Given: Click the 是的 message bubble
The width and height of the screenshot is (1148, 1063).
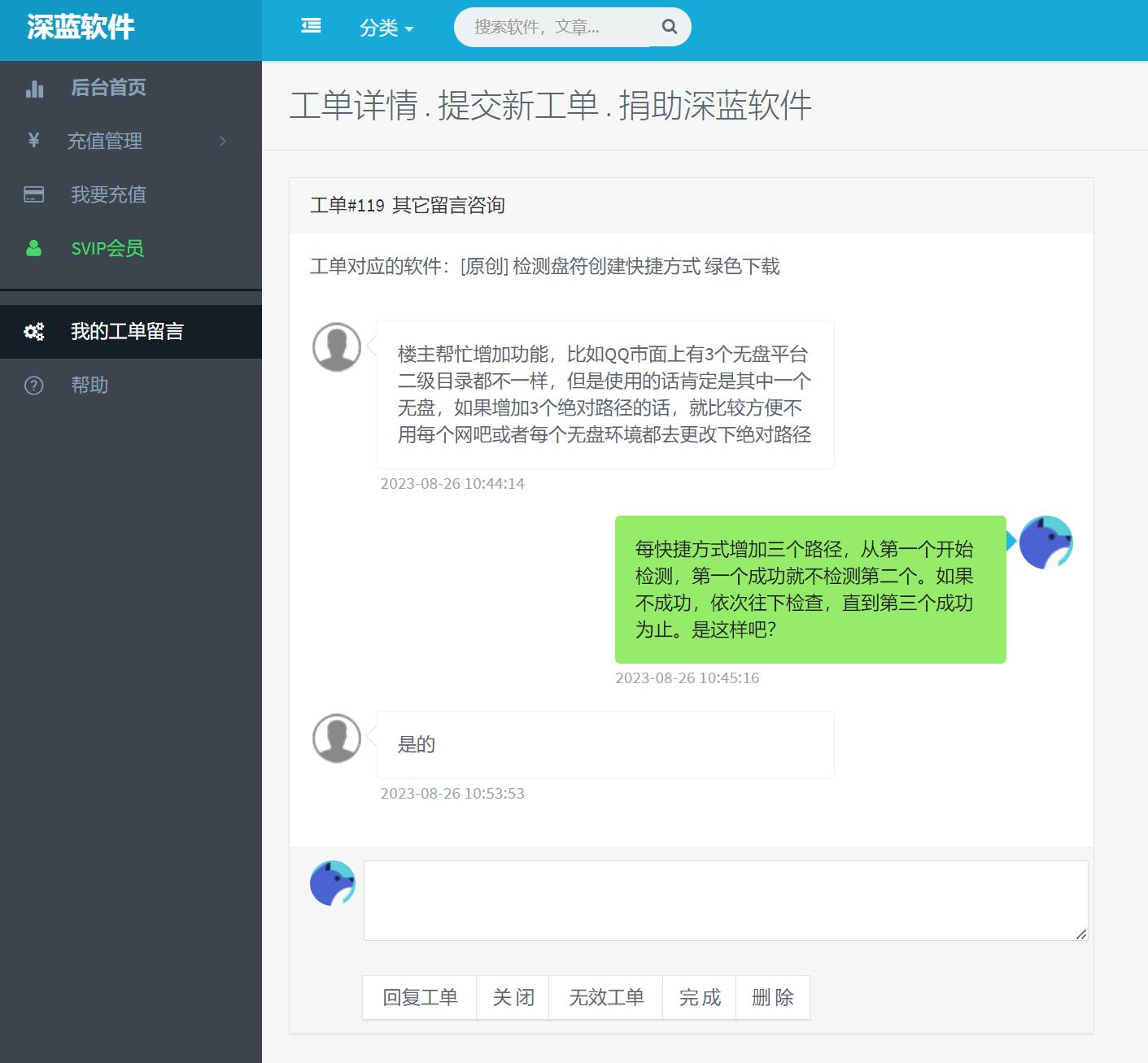Looking at the screenshot, I should 605,745.
